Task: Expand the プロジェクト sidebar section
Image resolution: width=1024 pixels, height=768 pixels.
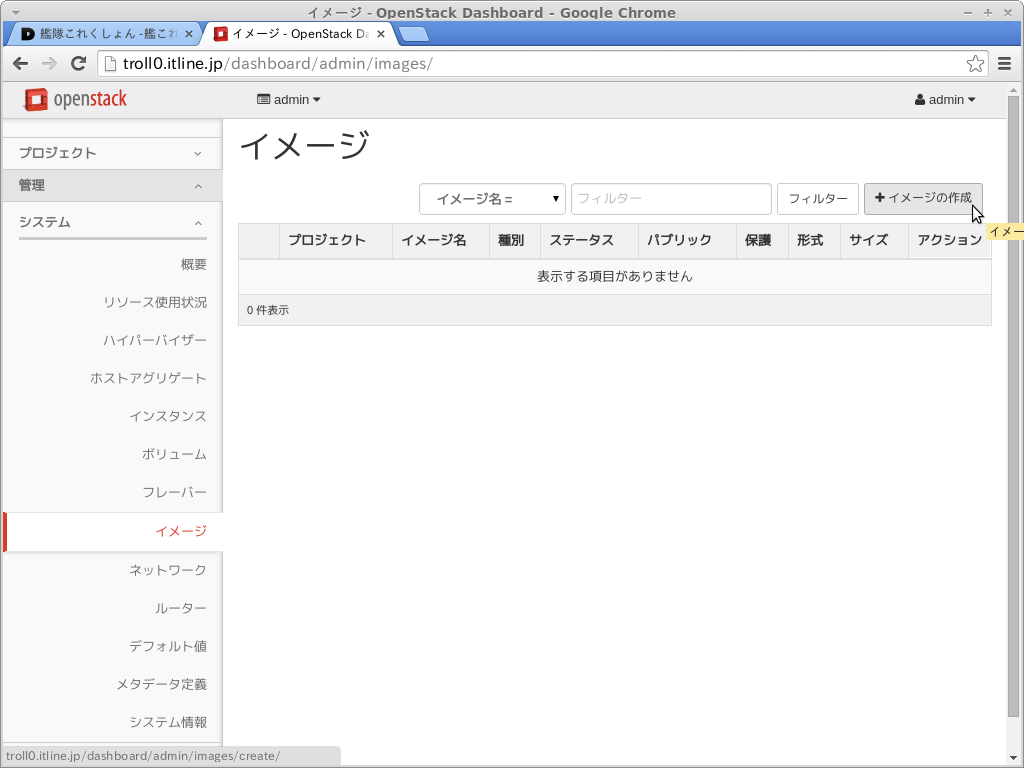Action: pyautogui.click(x=111, y=153)
